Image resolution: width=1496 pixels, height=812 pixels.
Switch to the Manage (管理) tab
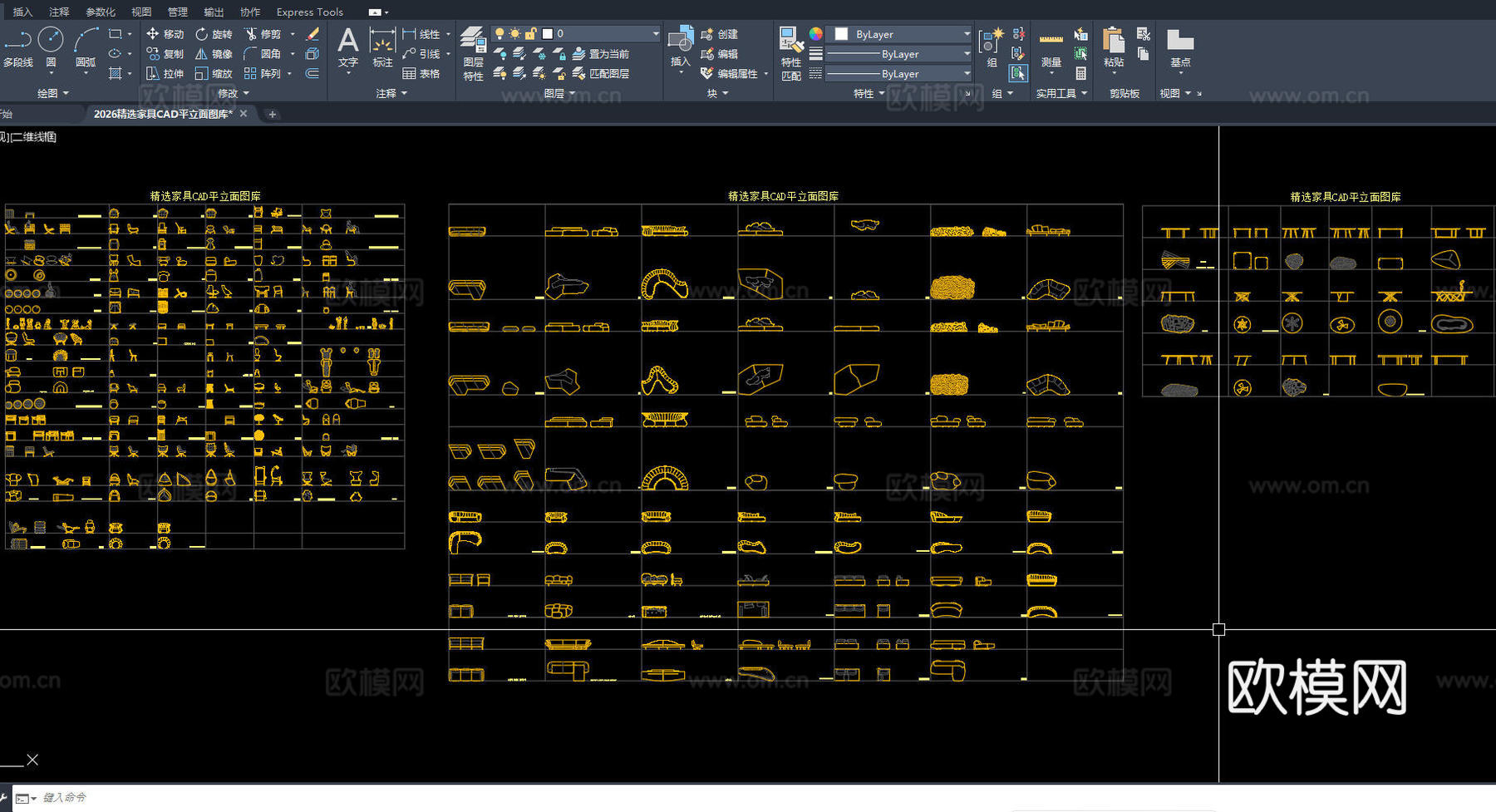[178, 12]
